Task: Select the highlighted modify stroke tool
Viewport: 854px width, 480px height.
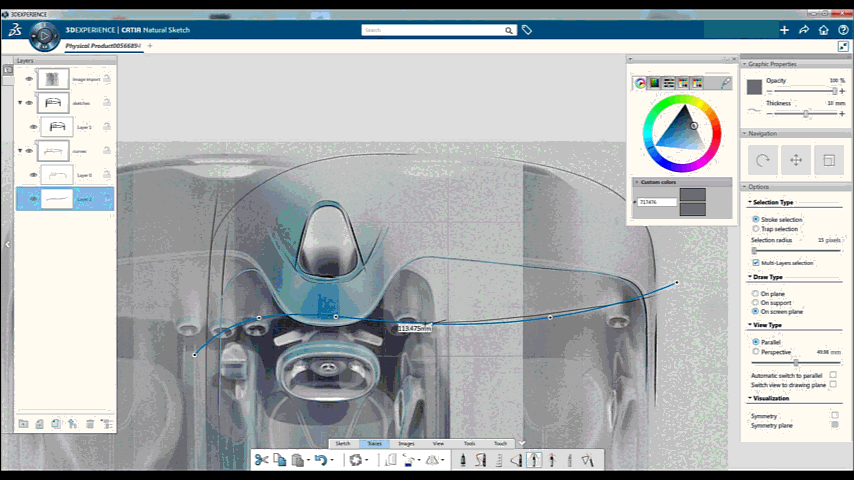Action: [x=534, y=460]
